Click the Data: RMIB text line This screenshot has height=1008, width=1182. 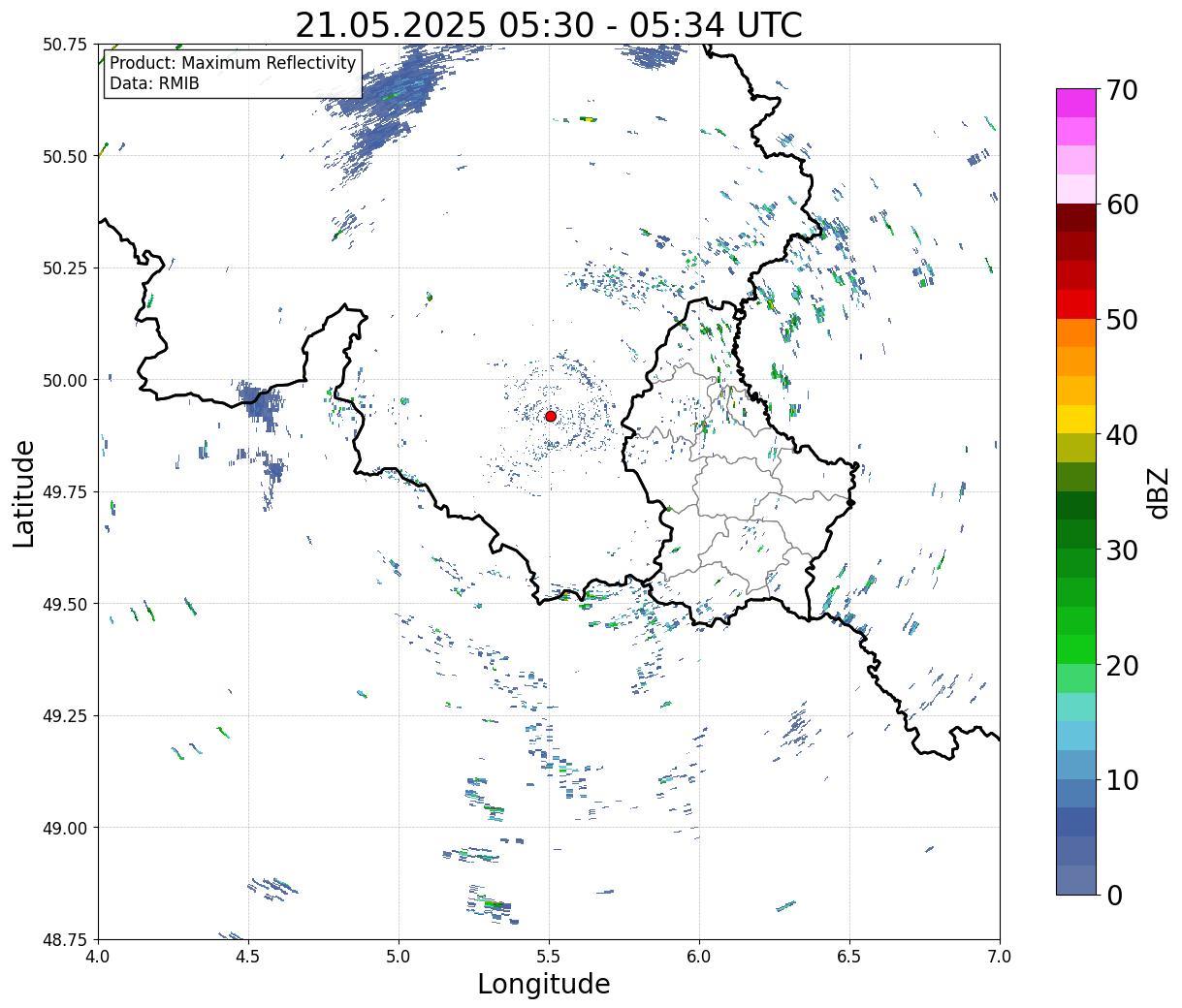pyautogui.click(x=154, y=84)
